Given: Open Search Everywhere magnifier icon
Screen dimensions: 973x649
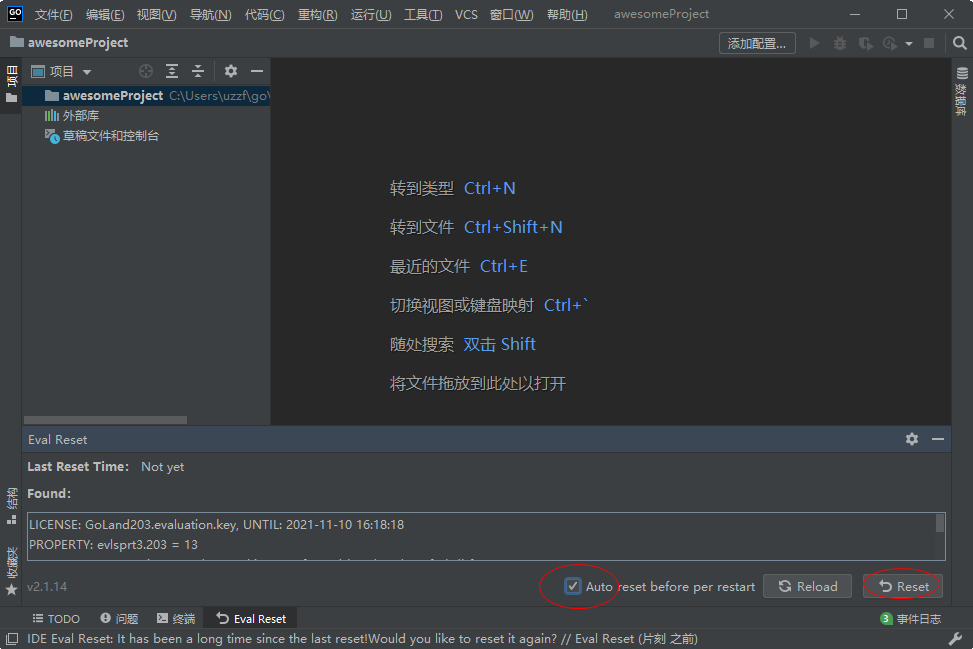Looking at the screenshot, I should [x=959, y=43].
